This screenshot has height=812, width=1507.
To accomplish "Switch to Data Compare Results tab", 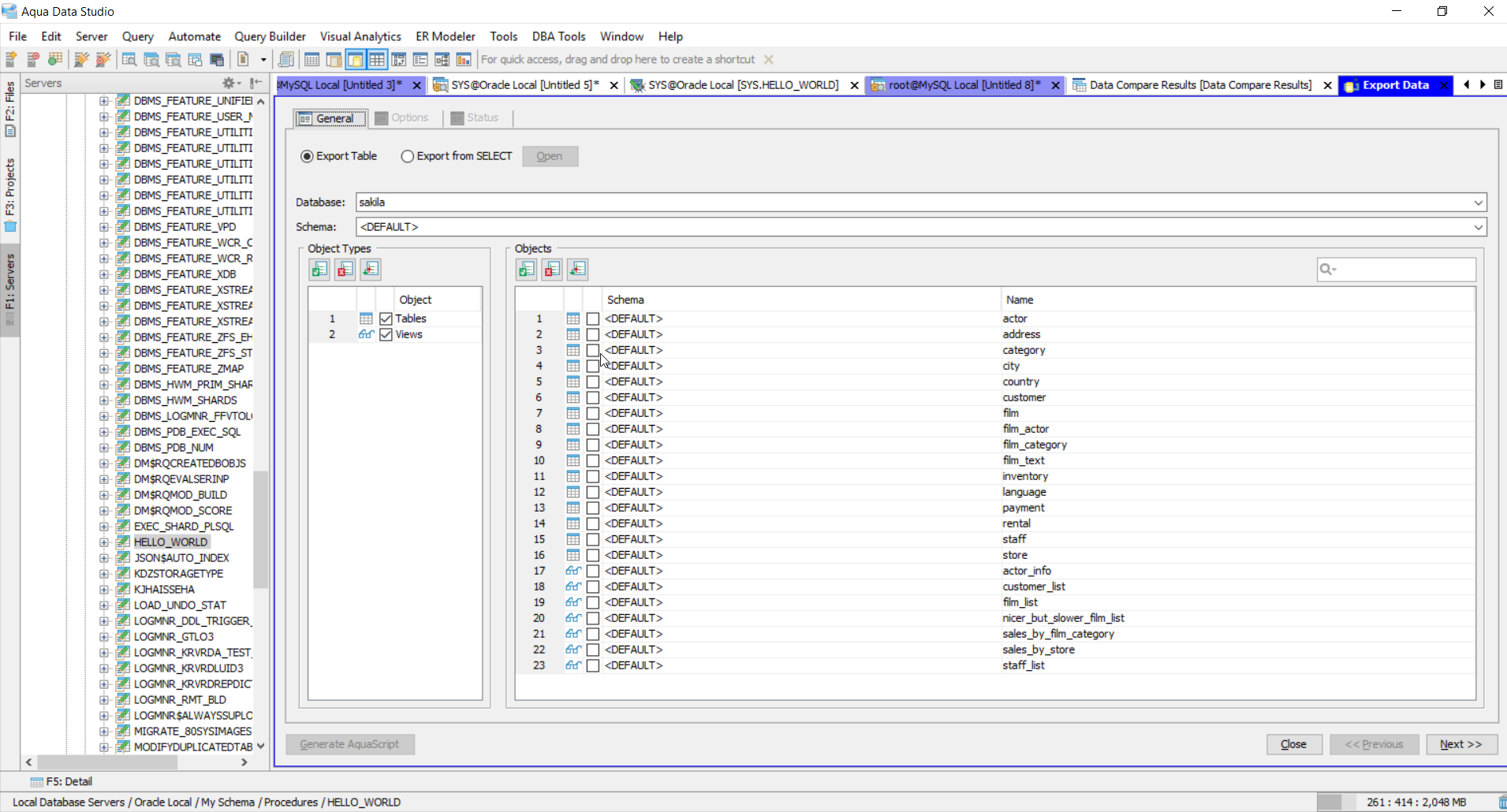I will pyautogui.click(x=1199, y=85).
